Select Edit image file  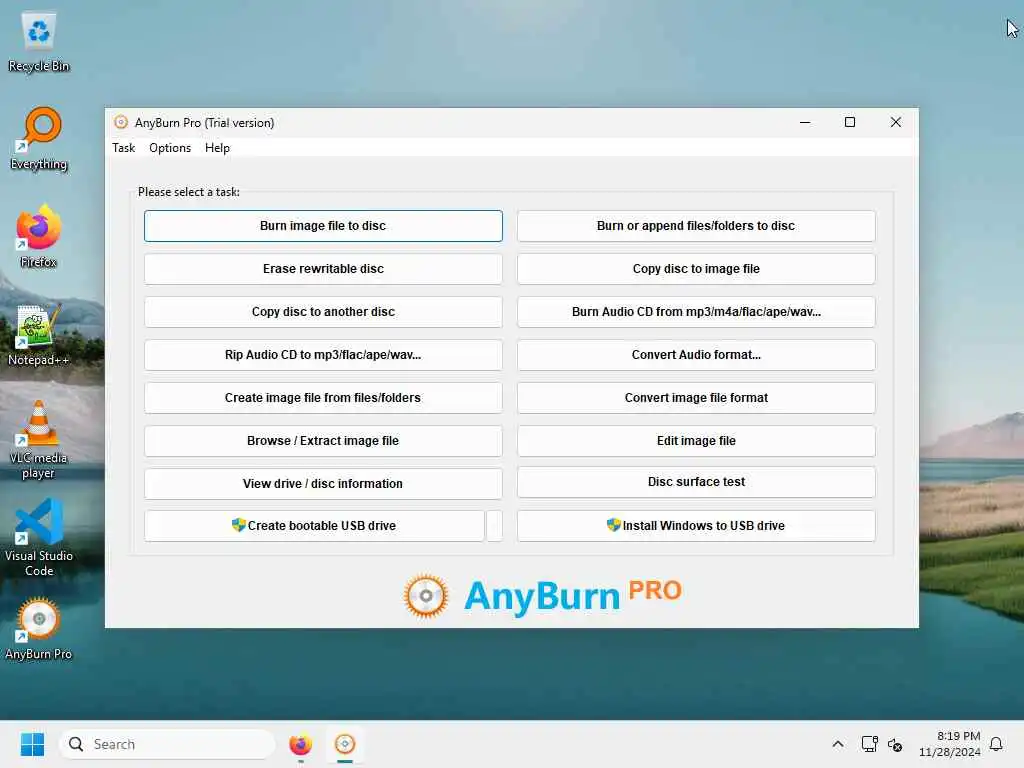coord(696,441)
